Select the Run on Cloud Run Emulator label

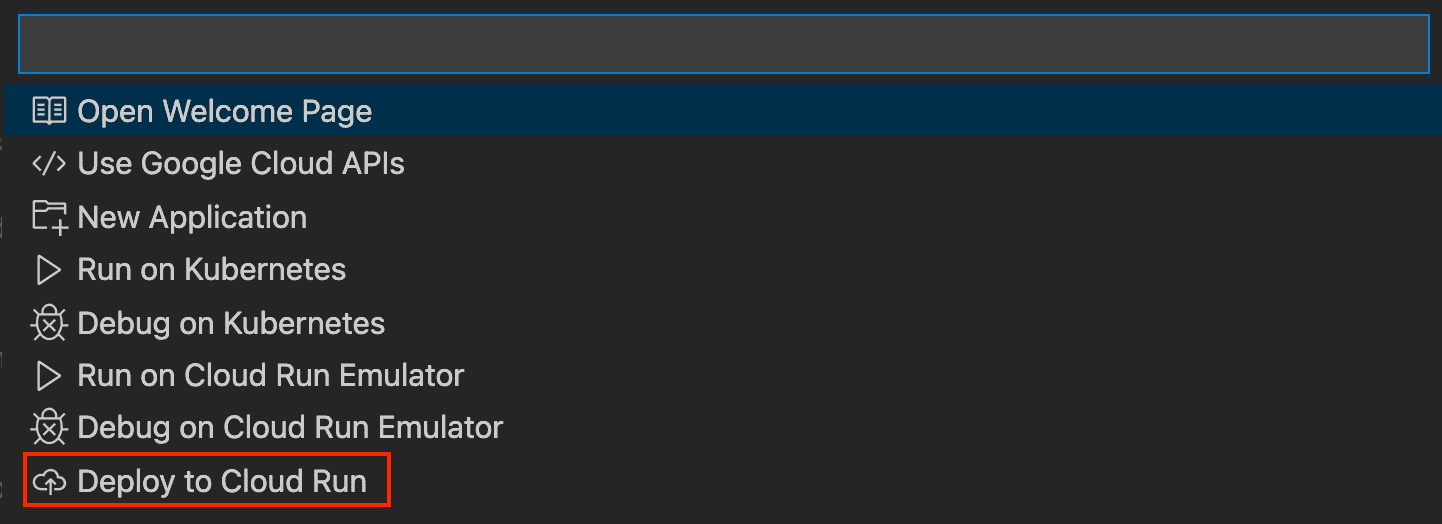(271, 376)
